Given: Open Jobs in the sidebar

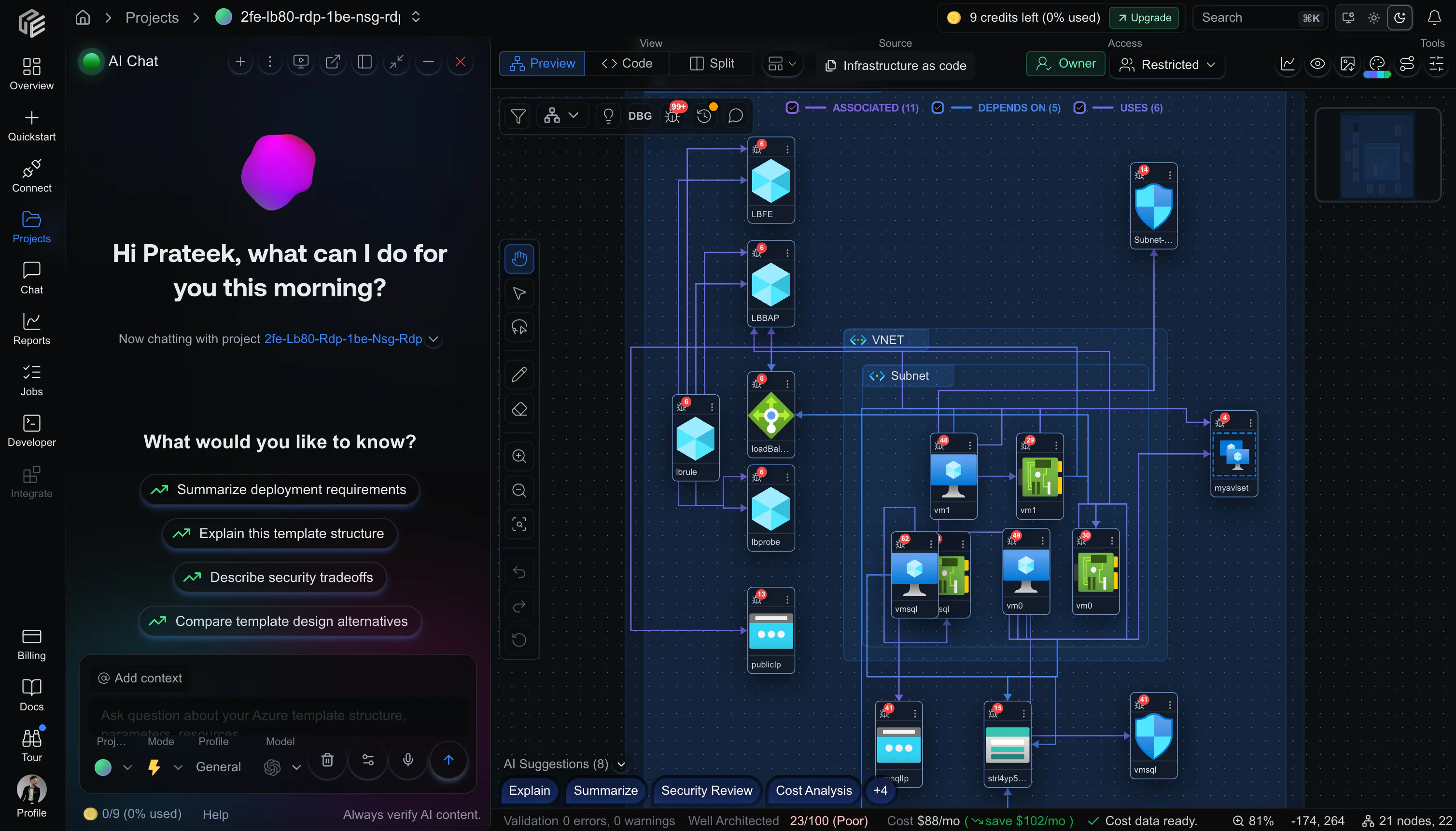Looking at the screenshot, I should (x=31, y=380).
